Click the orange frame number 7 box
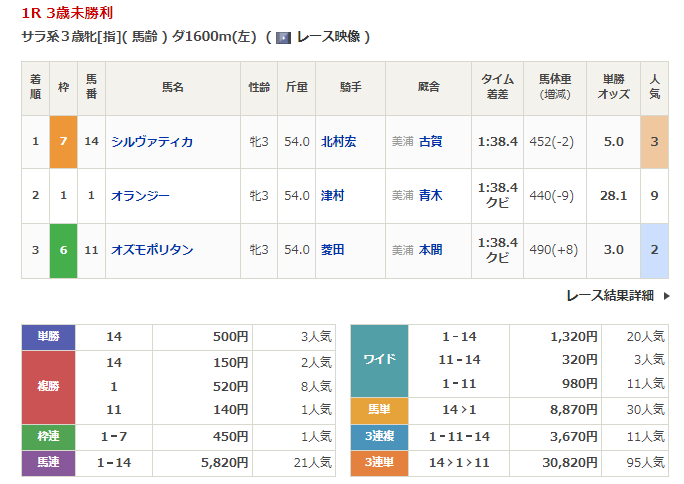Viewport: 684px width, 484px height. pos(62,141)
